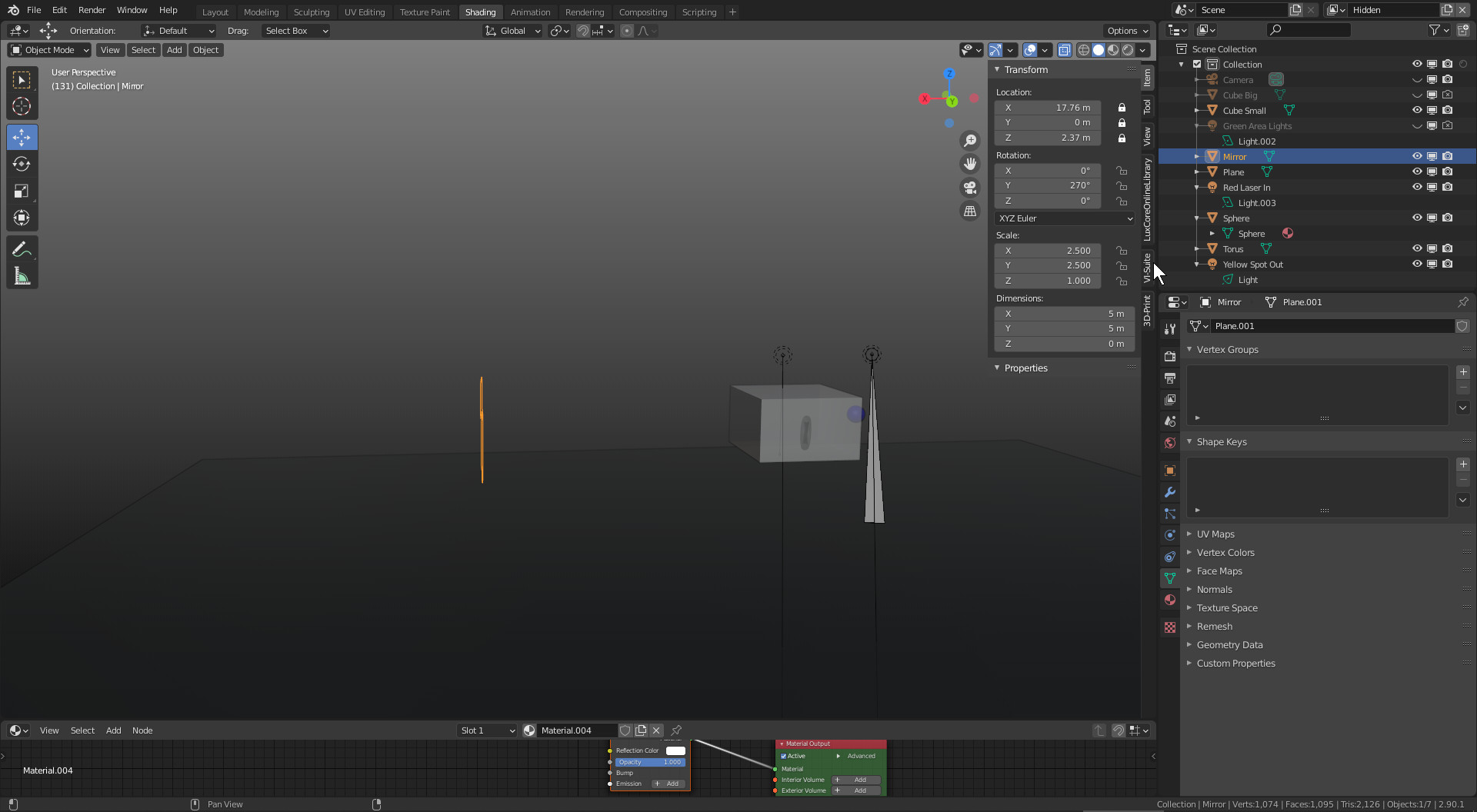Open the Object Mode dropdown
Viewport: 1477px width, 812px height.
[49, 50]
